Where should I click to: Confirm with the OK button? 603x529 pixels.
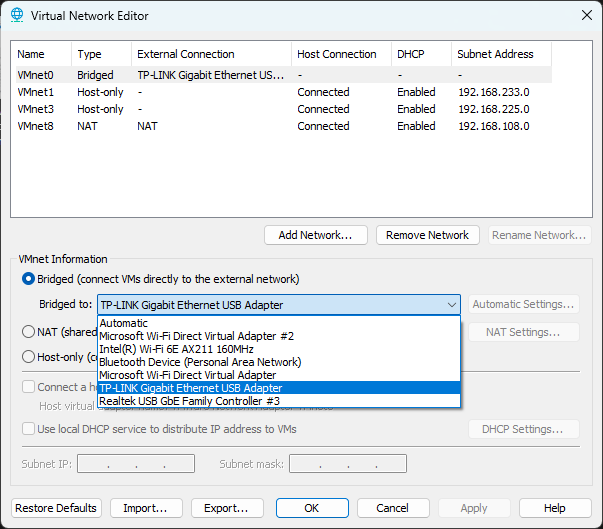(312, 508)
